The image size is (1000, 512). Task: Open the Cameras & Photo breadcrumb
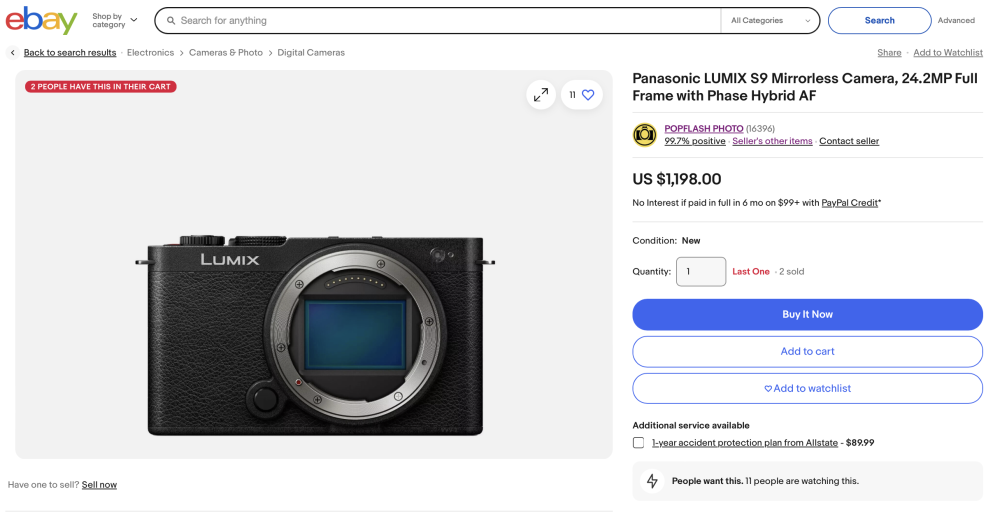226,53
